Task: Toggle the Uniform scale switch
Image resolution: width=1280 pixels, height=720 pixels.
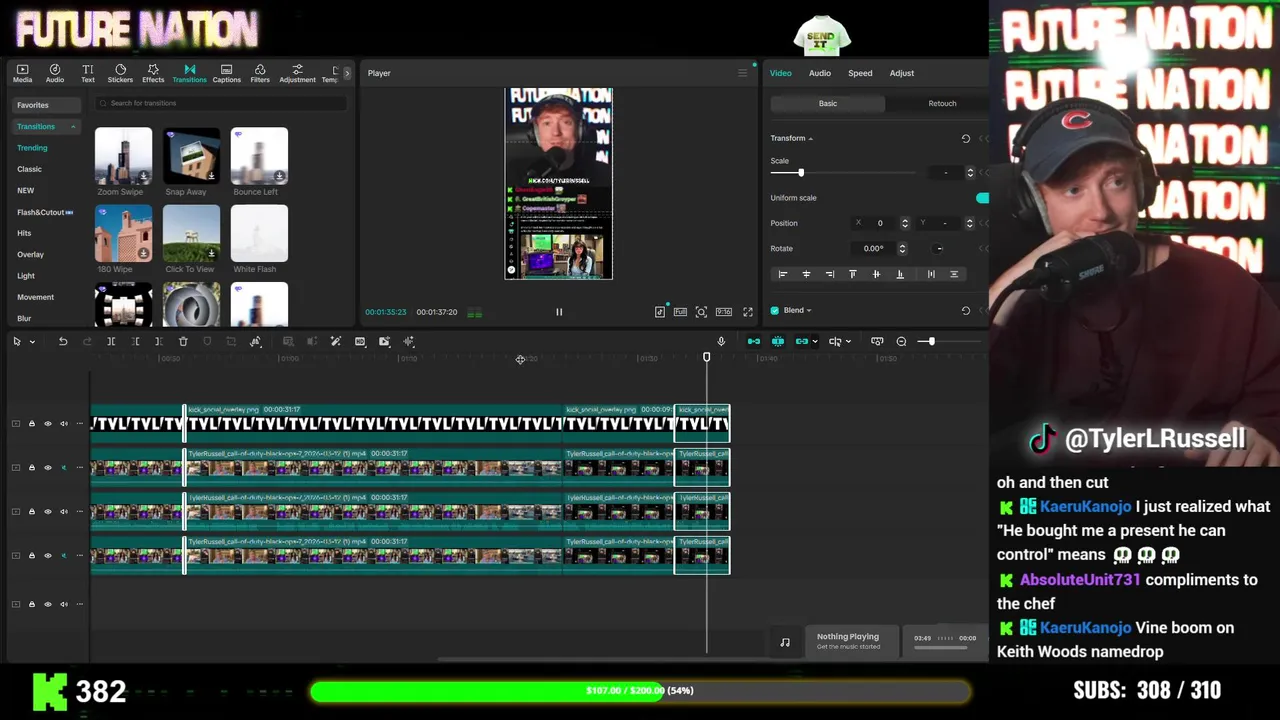Action: [x=982, y=198]
